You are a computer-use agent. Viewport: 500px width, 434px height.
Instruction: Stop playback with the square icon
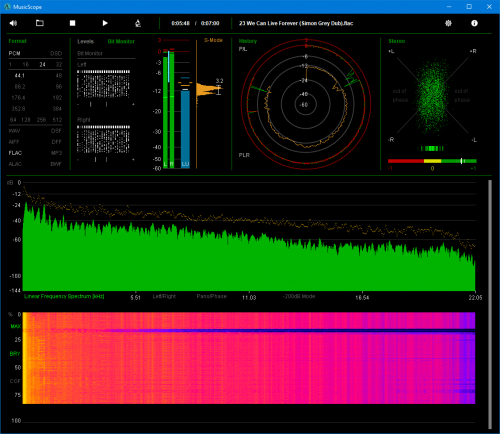(72, 23)
